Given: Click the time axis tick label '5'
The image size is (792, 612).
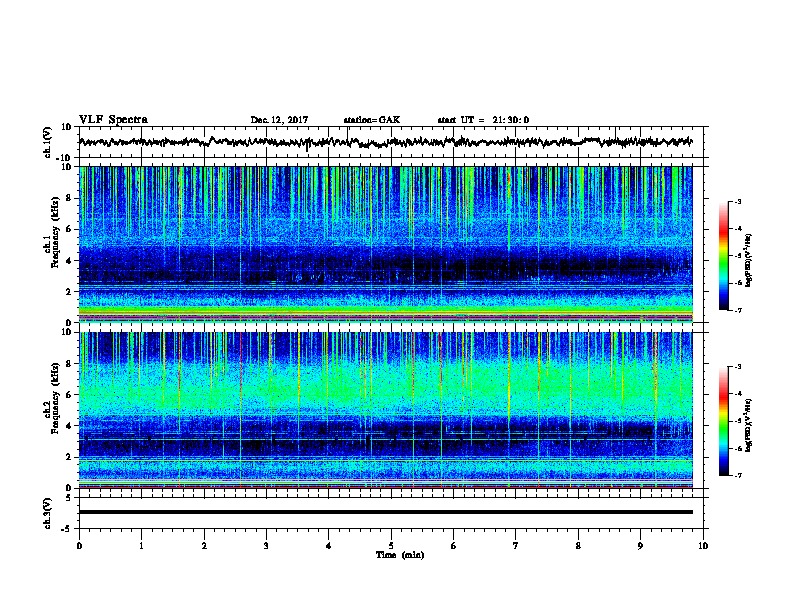Looking at the screenshot, I should [391, 546].
